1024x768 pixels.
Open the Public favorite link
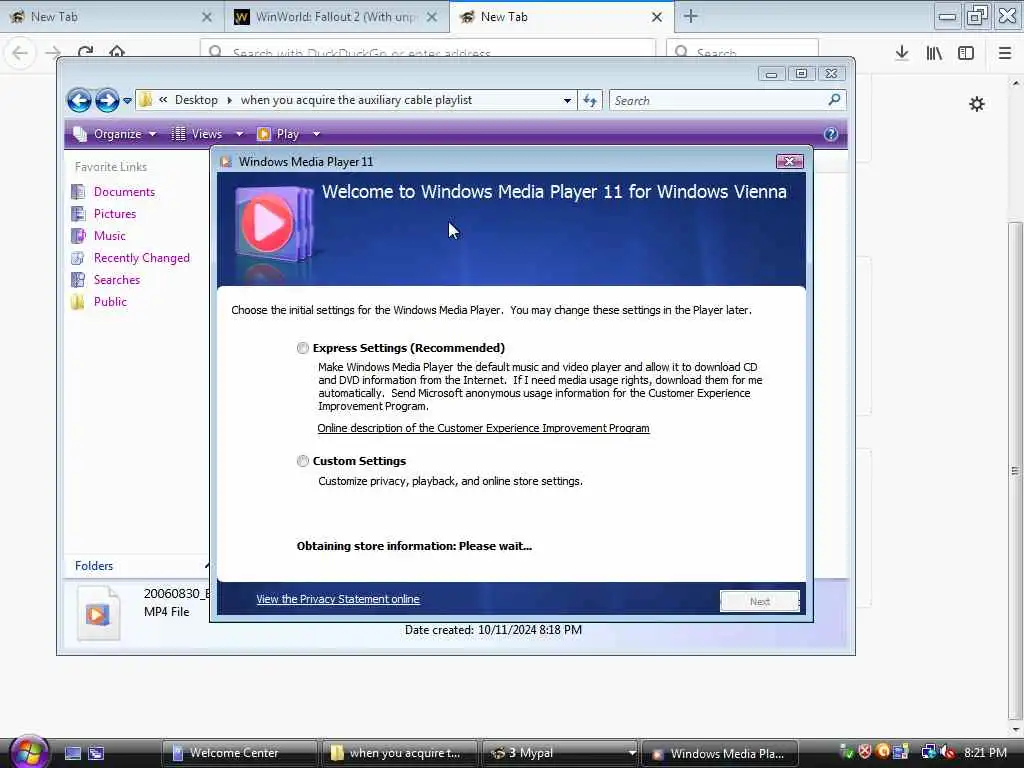pyautogui.click(x=110, y=302)
